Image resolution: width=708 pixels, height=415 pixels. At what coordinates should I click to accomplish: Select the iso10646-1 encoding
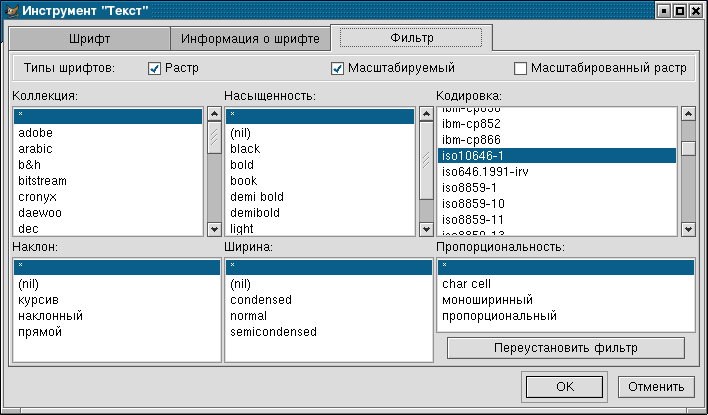click(557, 156)
